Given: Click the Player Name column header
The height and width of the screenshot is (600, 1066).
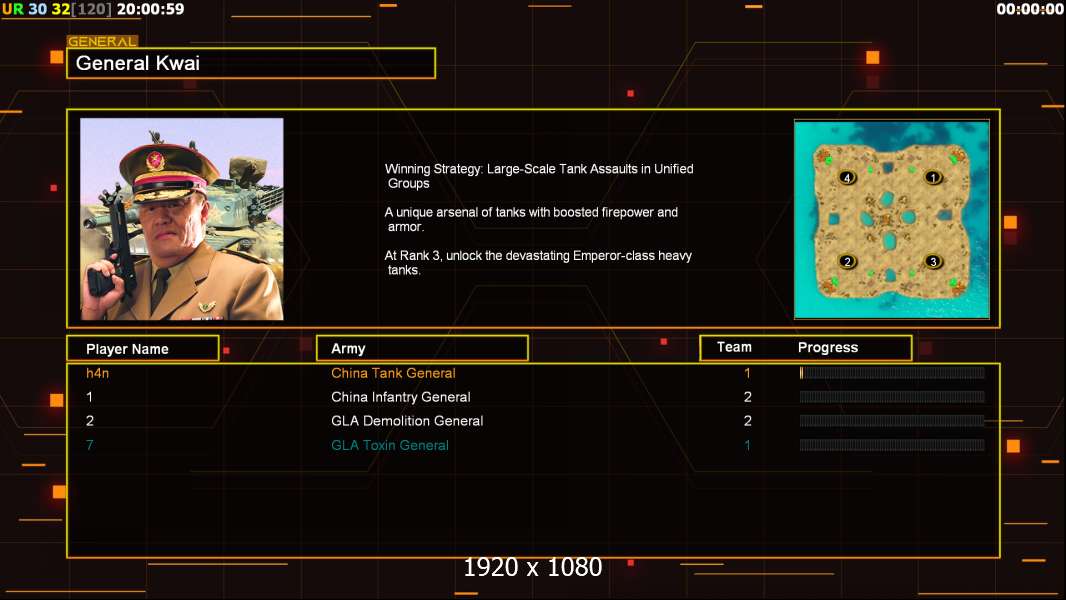Looking at the screenshot, I should point(143,349).
